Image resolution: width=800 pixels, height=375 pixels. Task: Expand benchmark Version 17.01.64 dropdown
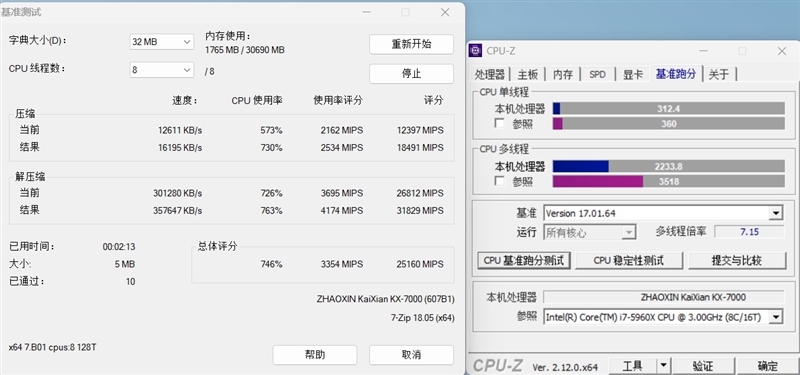pyautogui.click(x=776, y=213)
